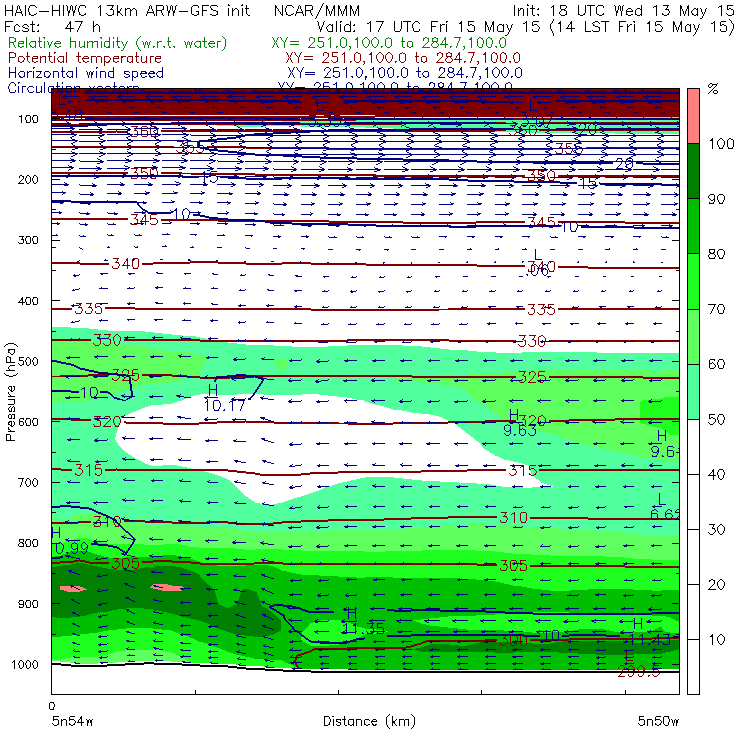Click the 80–90% green colorbar segment

[x=693, y=226]
